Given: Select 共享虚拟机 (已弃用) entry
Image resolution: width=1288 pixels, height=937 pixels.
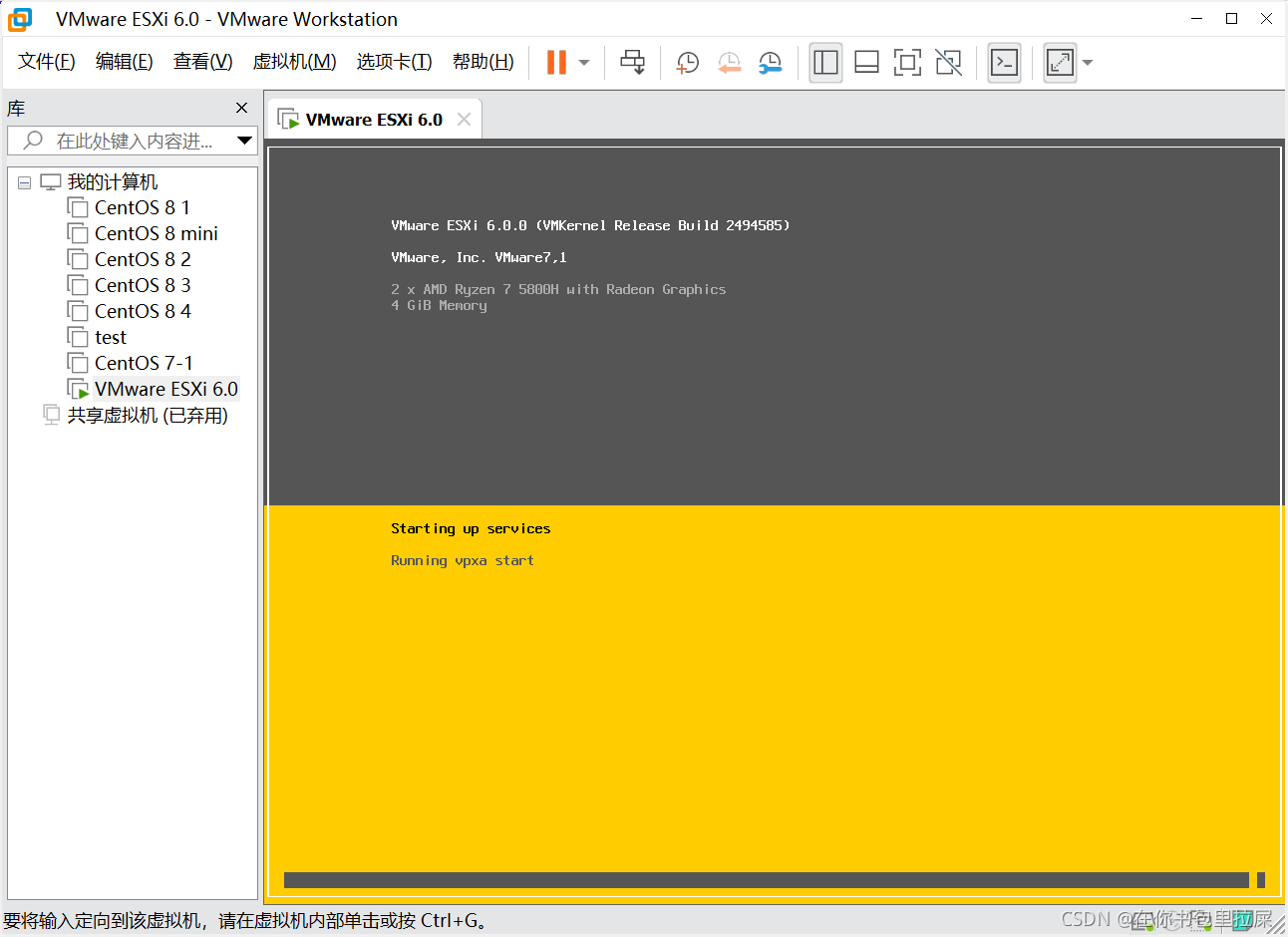Looking at the screenshot, I should pos(148,416).
